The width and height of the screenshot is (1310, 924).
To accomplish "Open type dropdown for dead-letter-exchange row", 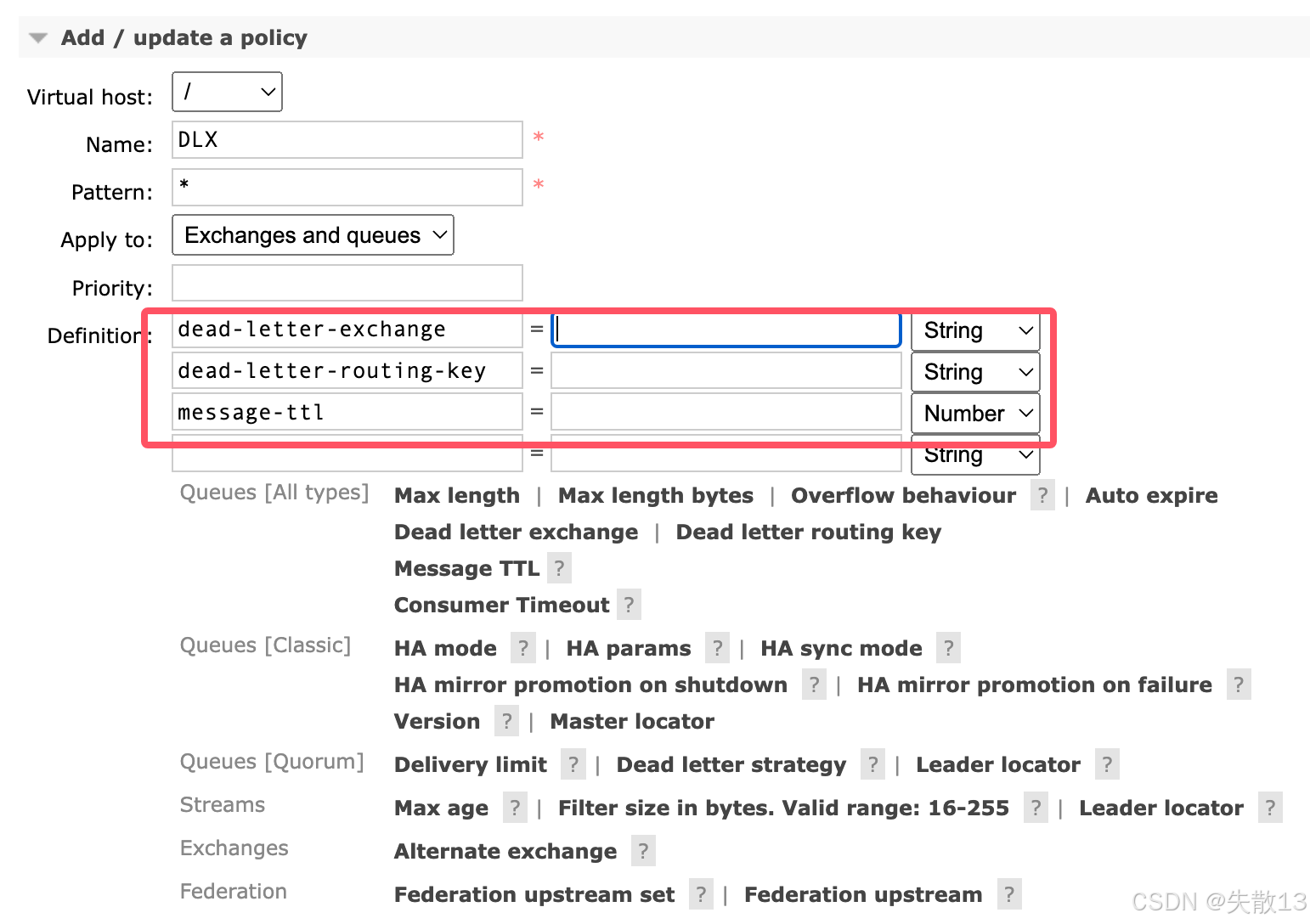I will (x=975, y=330).
